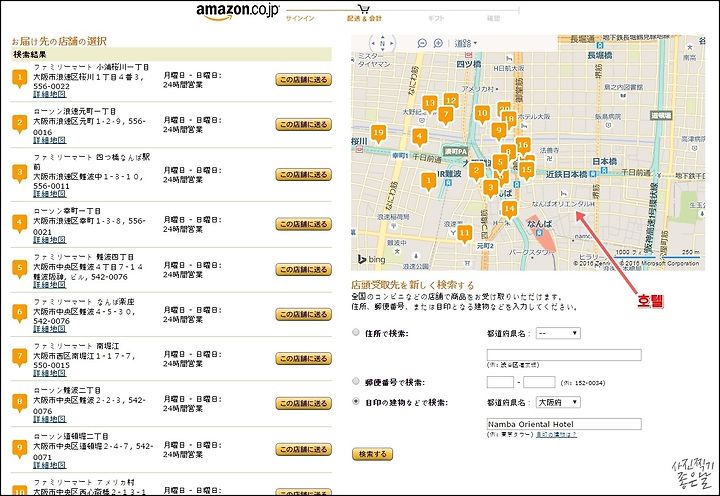Viewport: 720px width, 496px height.
Task: Click map pin number 19
Action: [x=378, y=134]
